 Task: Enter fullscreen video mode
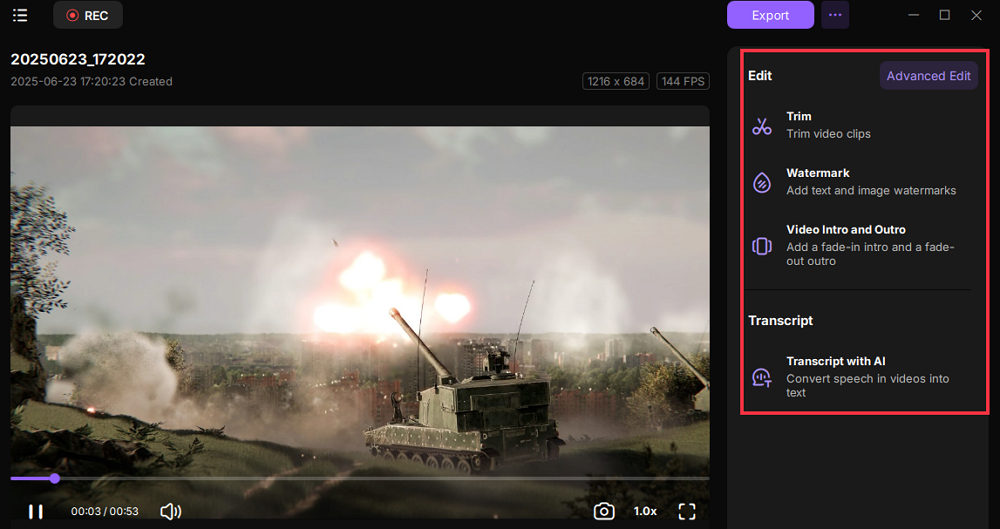coord(687,511)
